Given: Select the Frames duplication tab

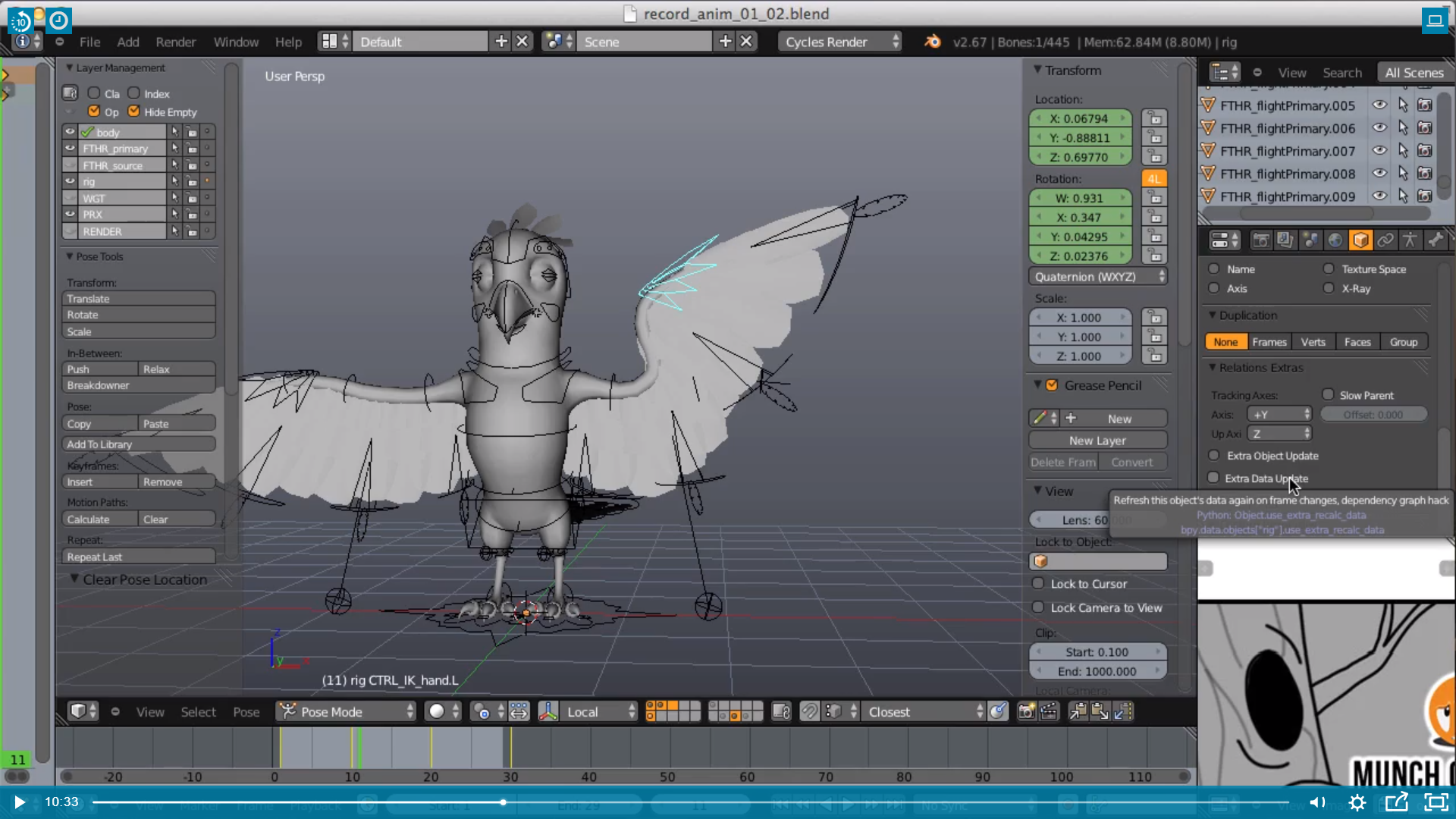Looking at the screenshot, I should [x=1269, y=342].
